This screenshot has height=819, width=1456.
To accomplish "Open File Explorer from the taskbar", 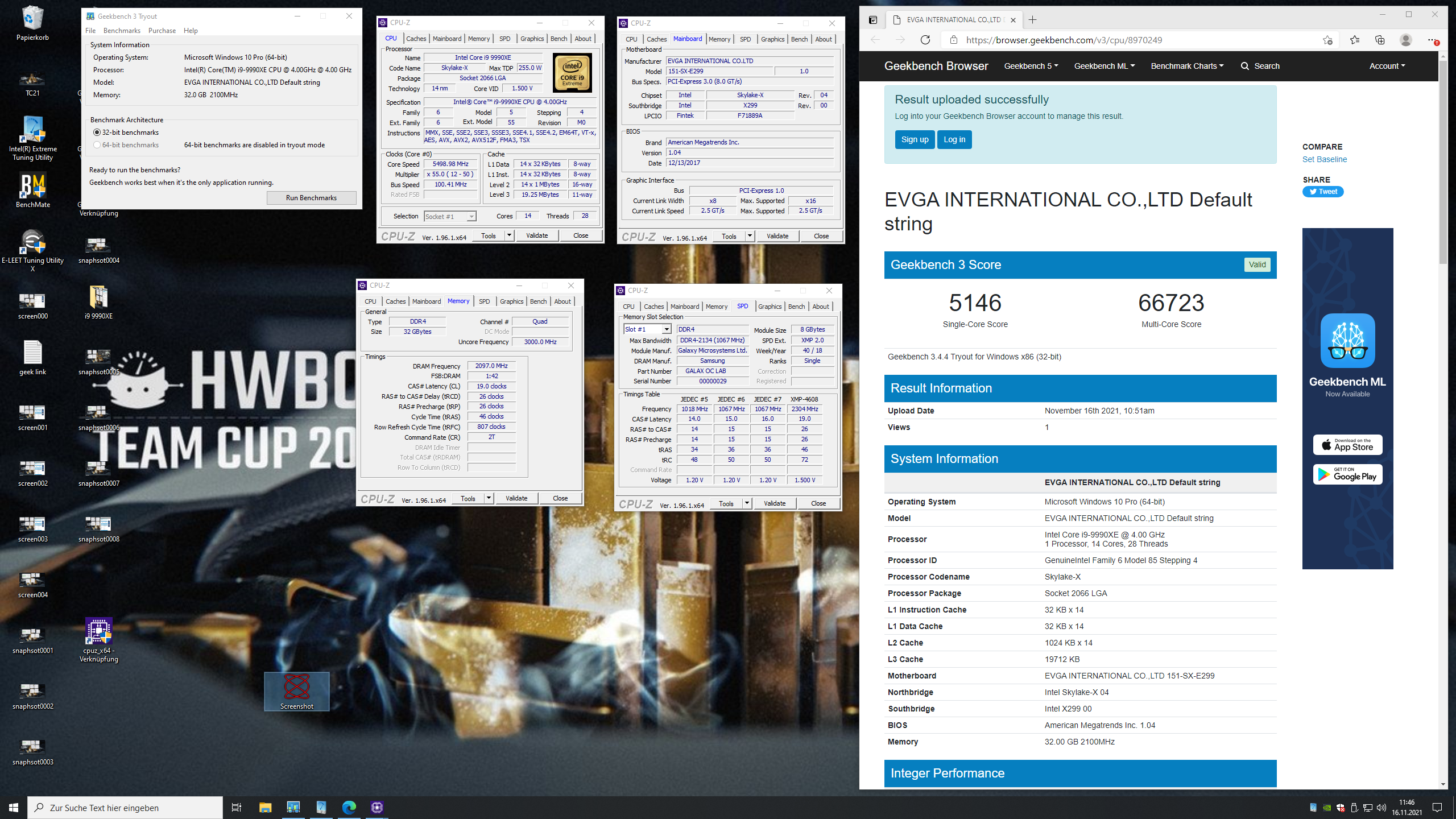I will coord(265,808).
